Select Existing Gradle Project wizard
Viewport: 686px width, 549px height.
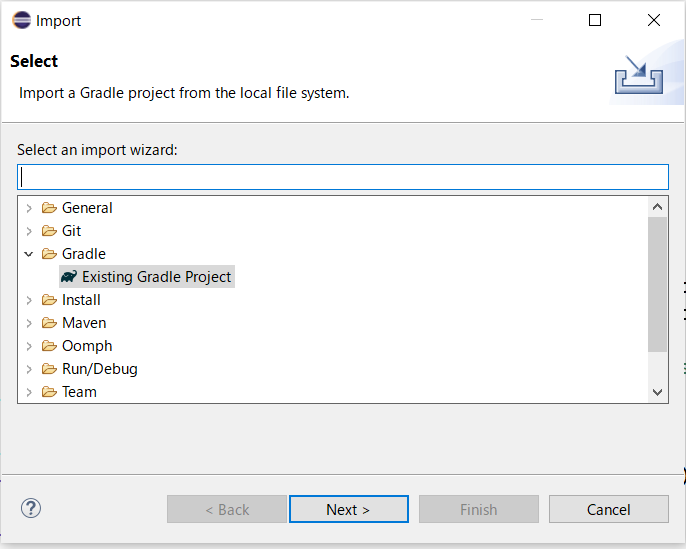(x=147, y=276)
